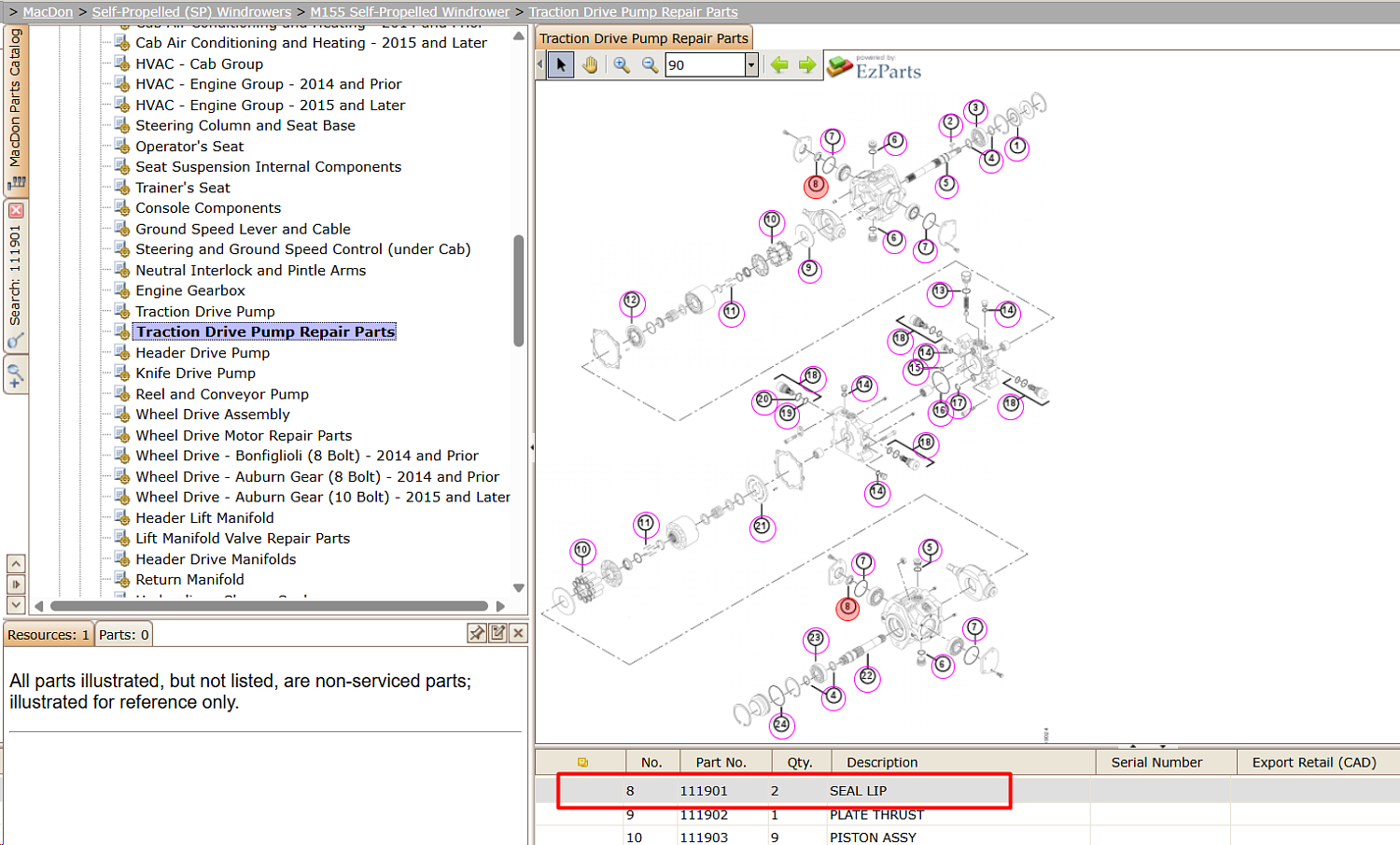Collapse the diagram toolbar with left chevron
Screen dimensions: 1400x845
pos(539,64)
